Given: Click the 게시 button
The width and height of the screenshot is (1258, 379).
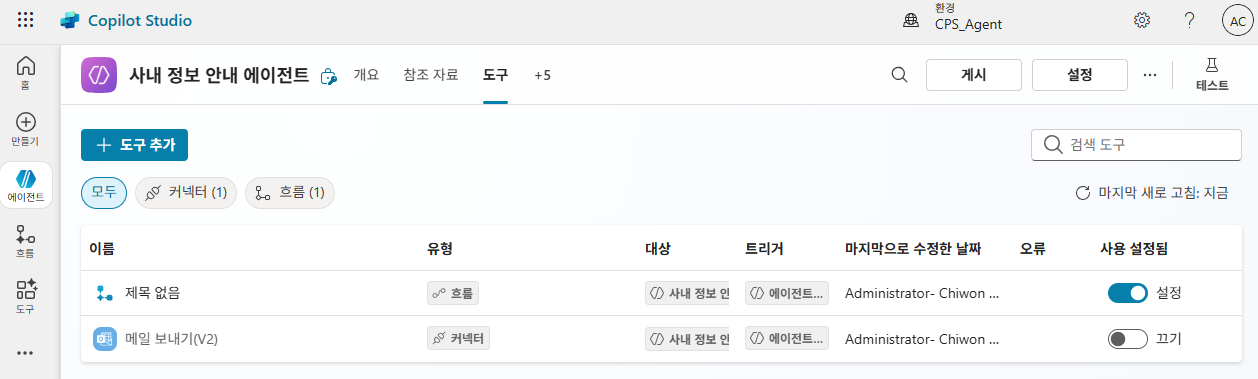Looking at the screenshot, I should [x=974, y=75].
